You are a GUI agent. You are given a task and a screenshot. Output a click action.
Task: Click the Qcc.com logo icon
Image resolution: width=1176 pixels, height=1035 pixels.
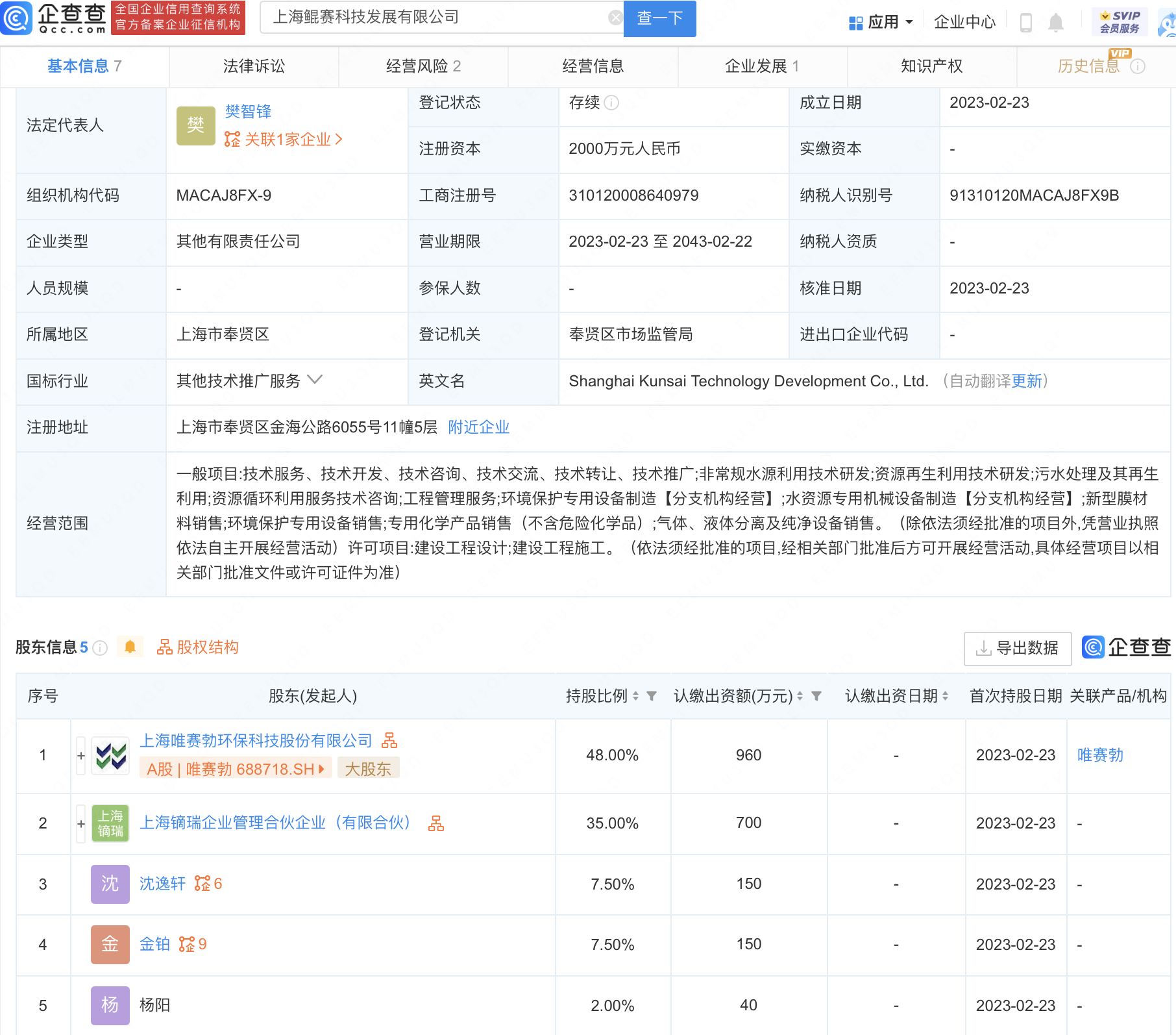(x=16, y=18)
